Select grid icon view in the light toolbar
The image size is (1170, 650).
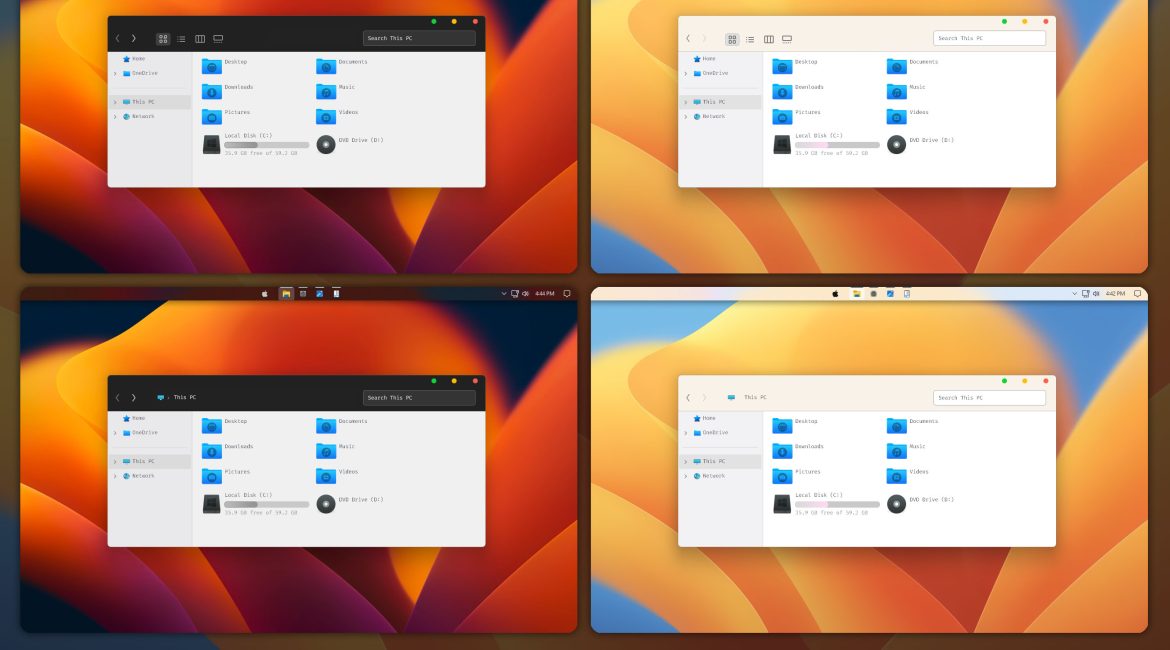point(732,39)
